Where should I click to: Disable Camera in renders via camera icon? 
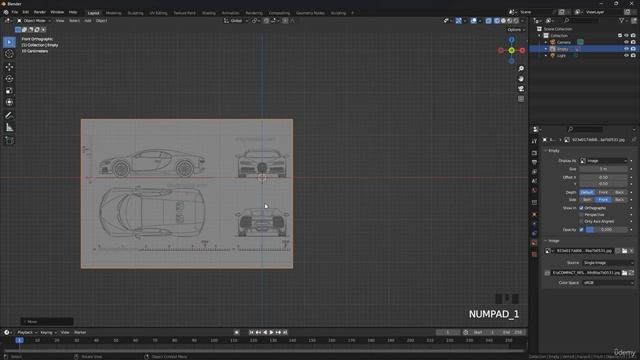[x=633, y=42]
